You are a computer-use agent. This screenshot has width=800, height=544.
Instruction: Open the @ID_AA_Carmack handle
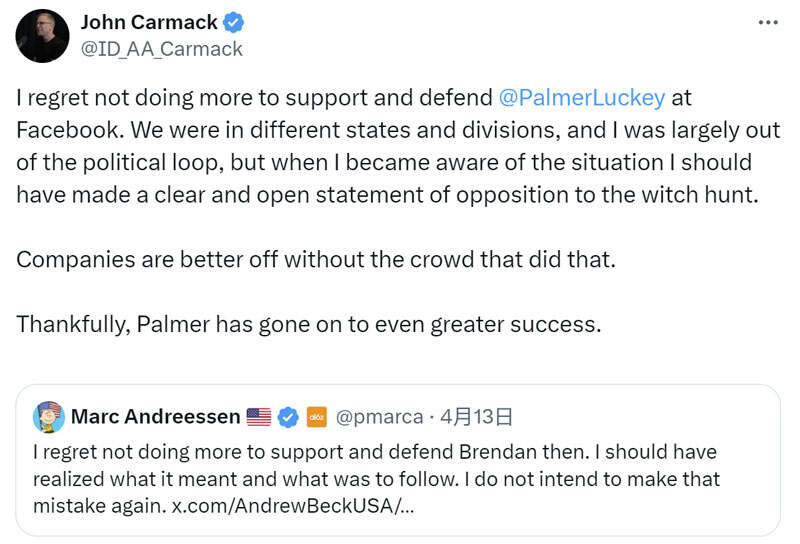pos(161,48)
